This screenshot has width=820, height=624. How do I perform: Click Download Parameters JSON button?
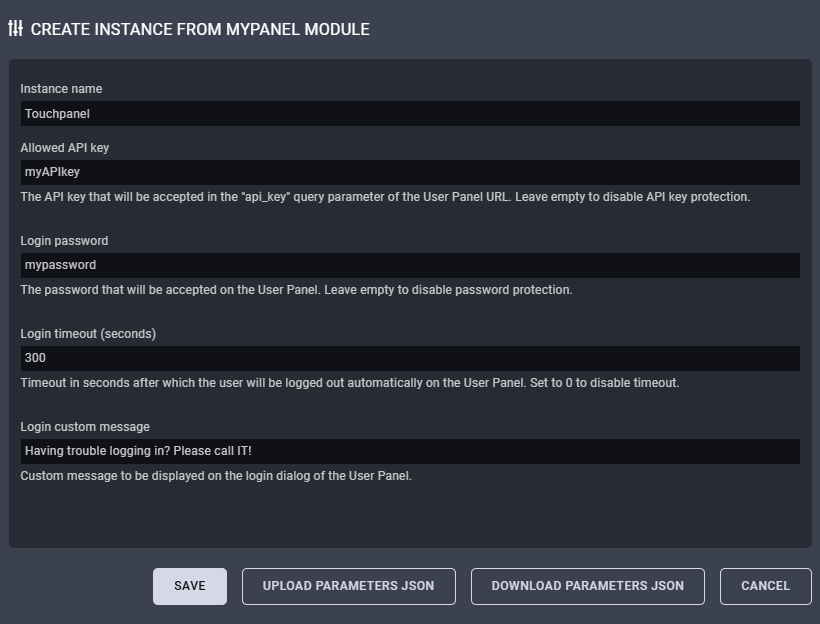coord(588,586)
